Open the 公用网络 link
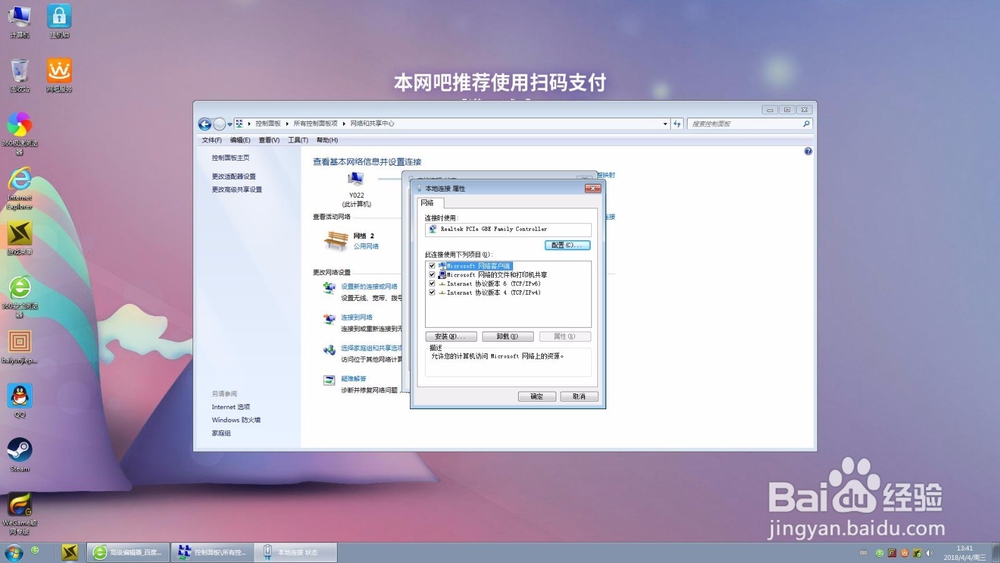This screenshot has height=563, width=1000. pos(366,246)
